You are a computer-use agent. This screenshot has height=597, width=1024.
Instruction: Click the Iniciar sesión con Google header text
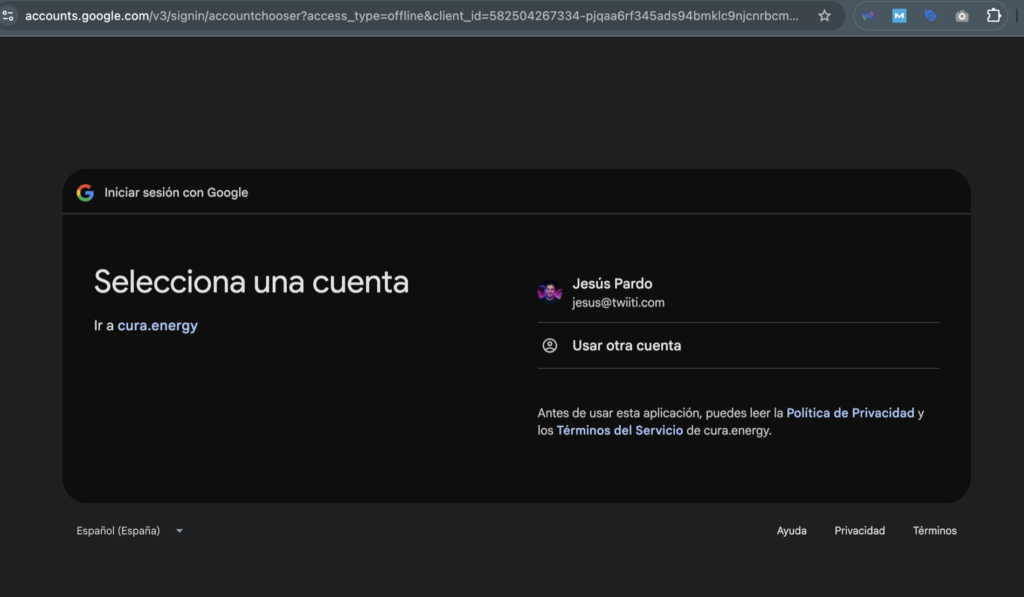[176, 193]
